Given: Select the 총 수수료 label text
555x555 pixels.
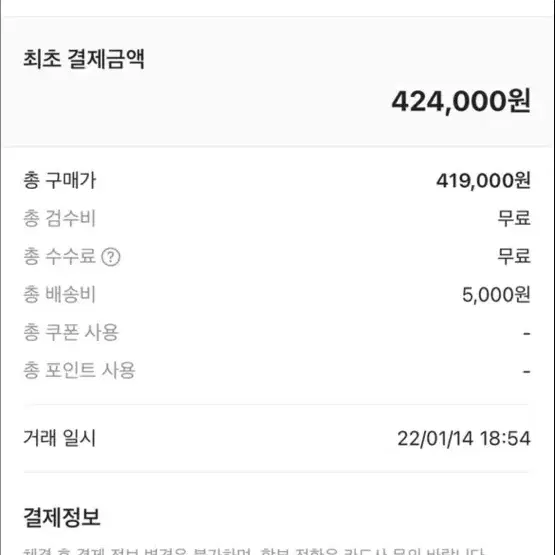Looking at the screenshot, I should click(59, 256).
